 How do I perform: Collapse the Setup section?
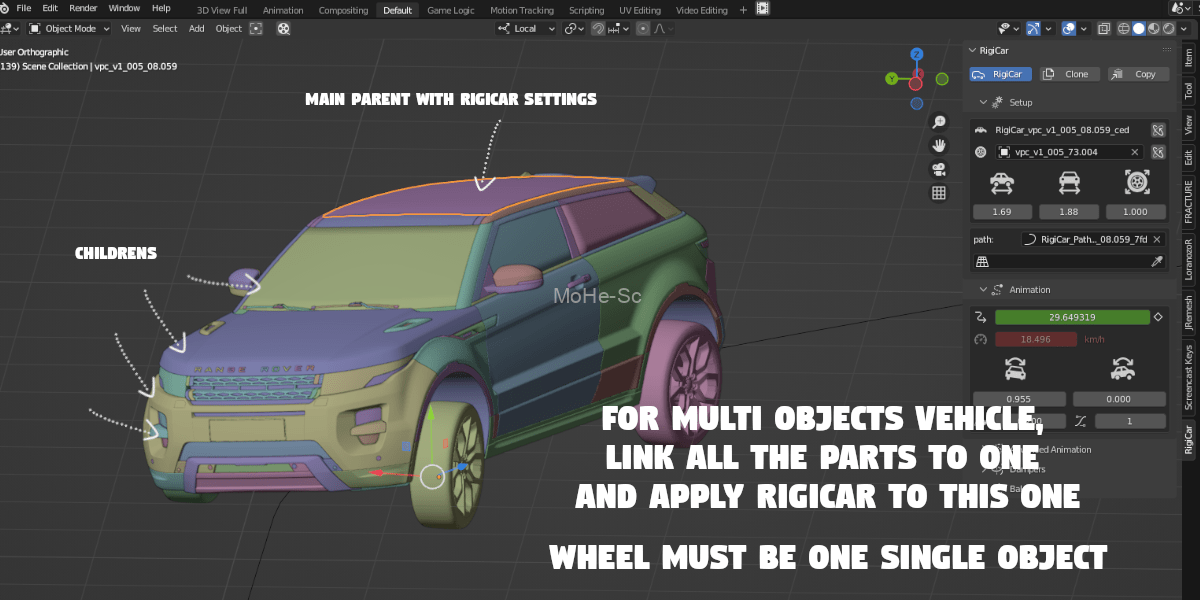[984, 102]
